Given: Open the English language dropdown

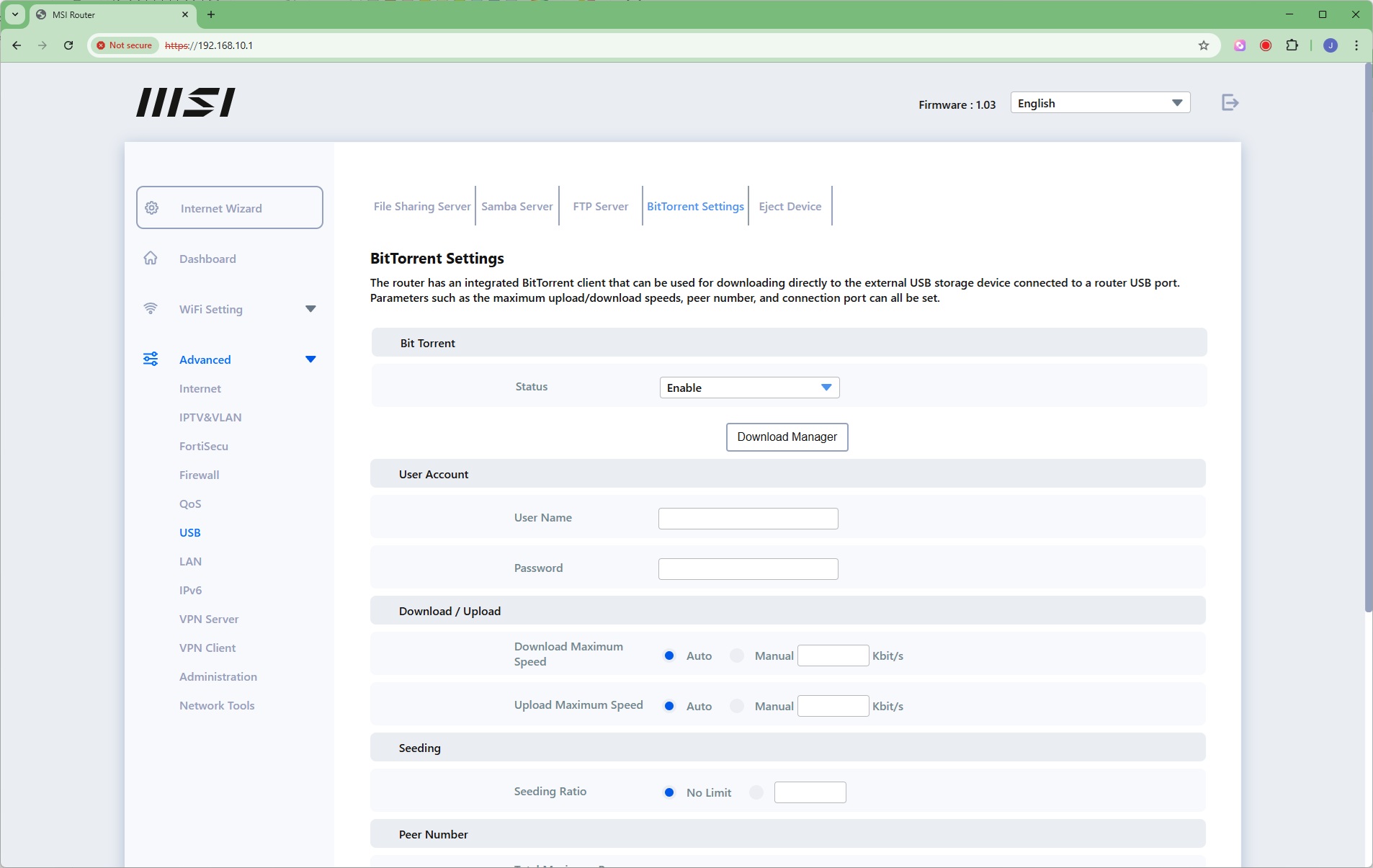Looking at the screenshot, I should [1099, 103].
